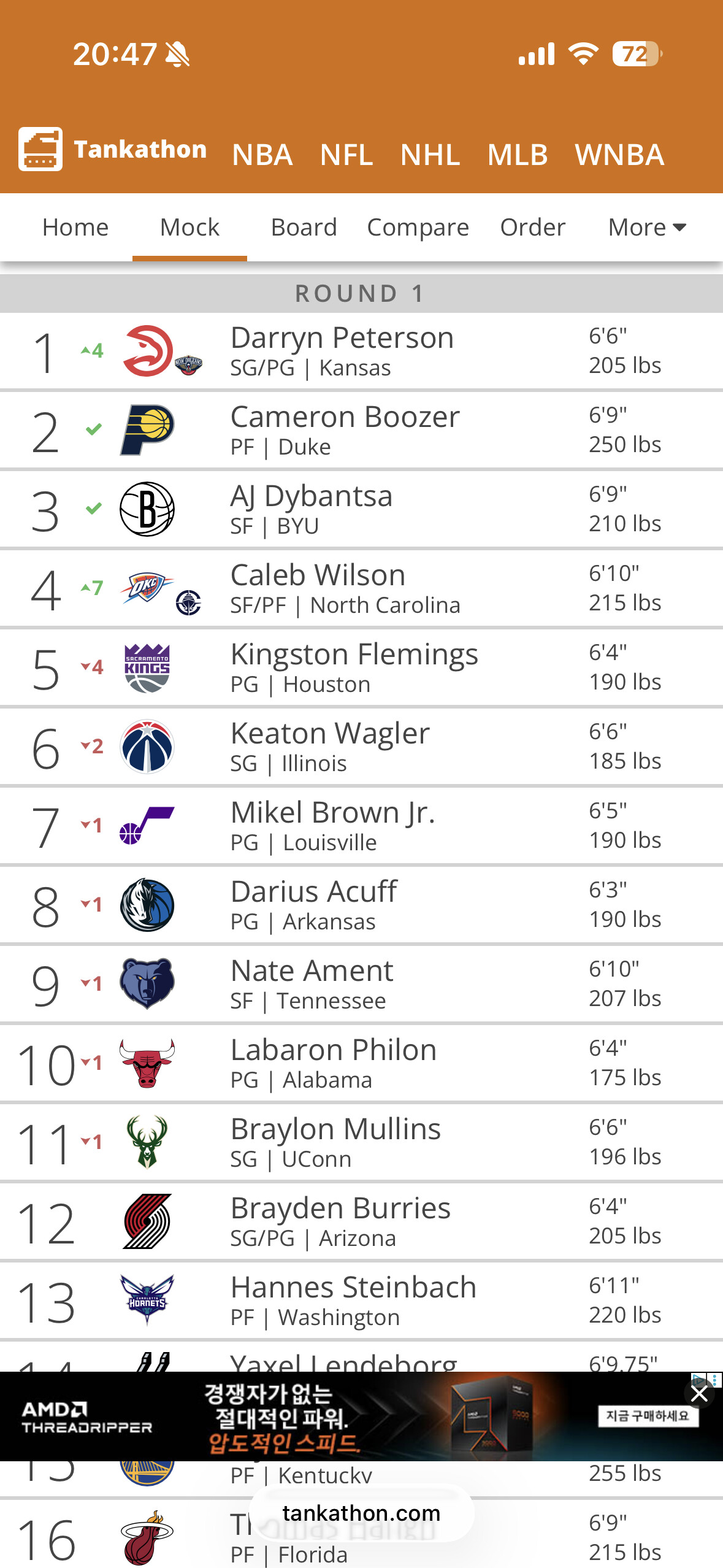The width and height of the screenshot is (723, 1568).
Task: Open the Compare tab
Action: click(418, 228)
